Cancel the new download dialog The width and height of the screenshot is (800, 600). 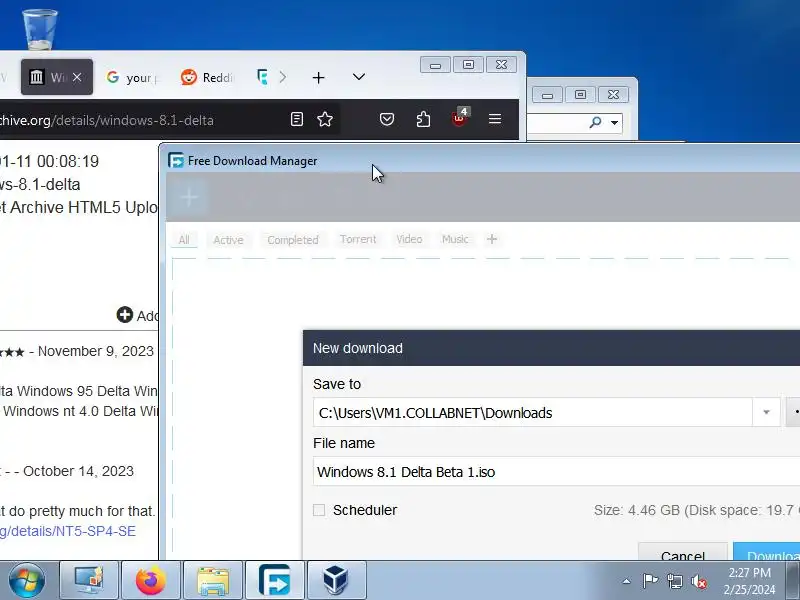coord(683,553)
